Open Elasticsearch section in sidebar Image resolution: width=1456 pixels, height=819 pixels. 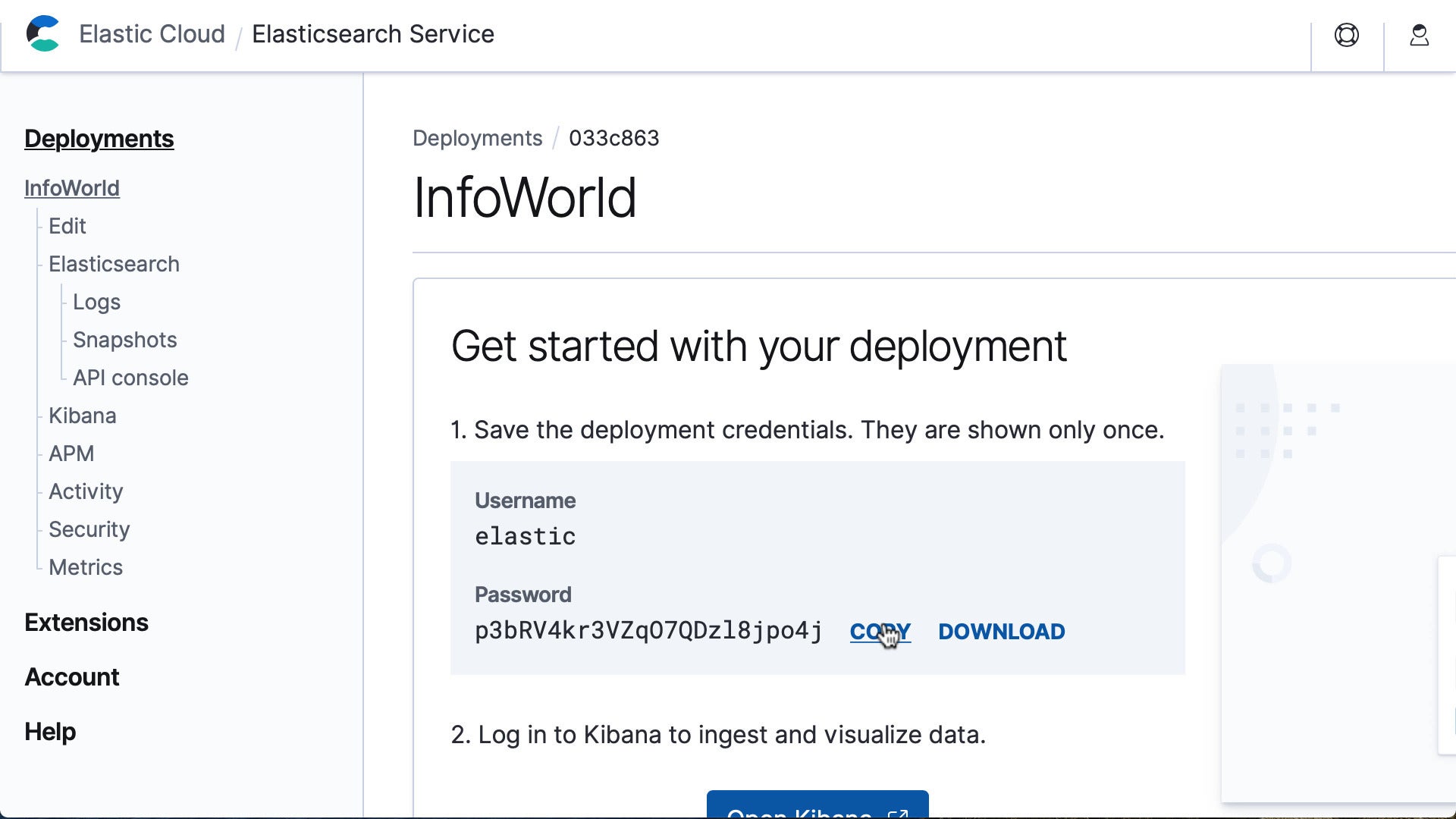coord(114,264)
